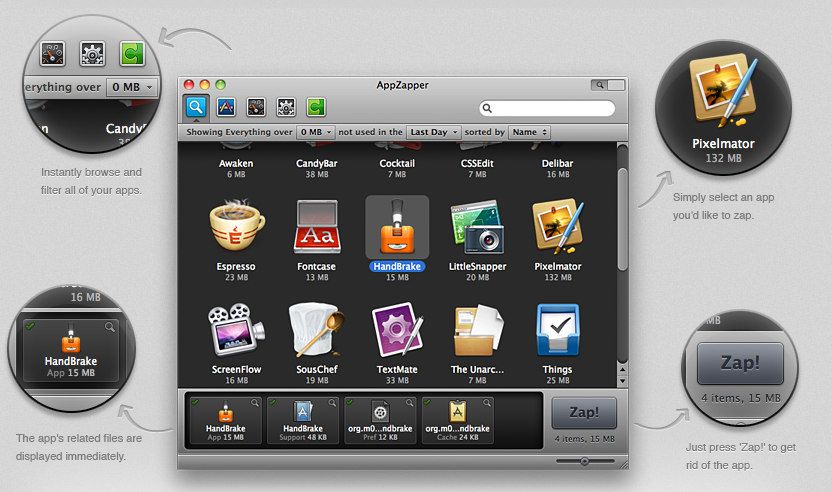This screenshot has height=492, width=832.
Task: Reveal the Pref 12 KB file via magnifier
Action: (410, 402)
